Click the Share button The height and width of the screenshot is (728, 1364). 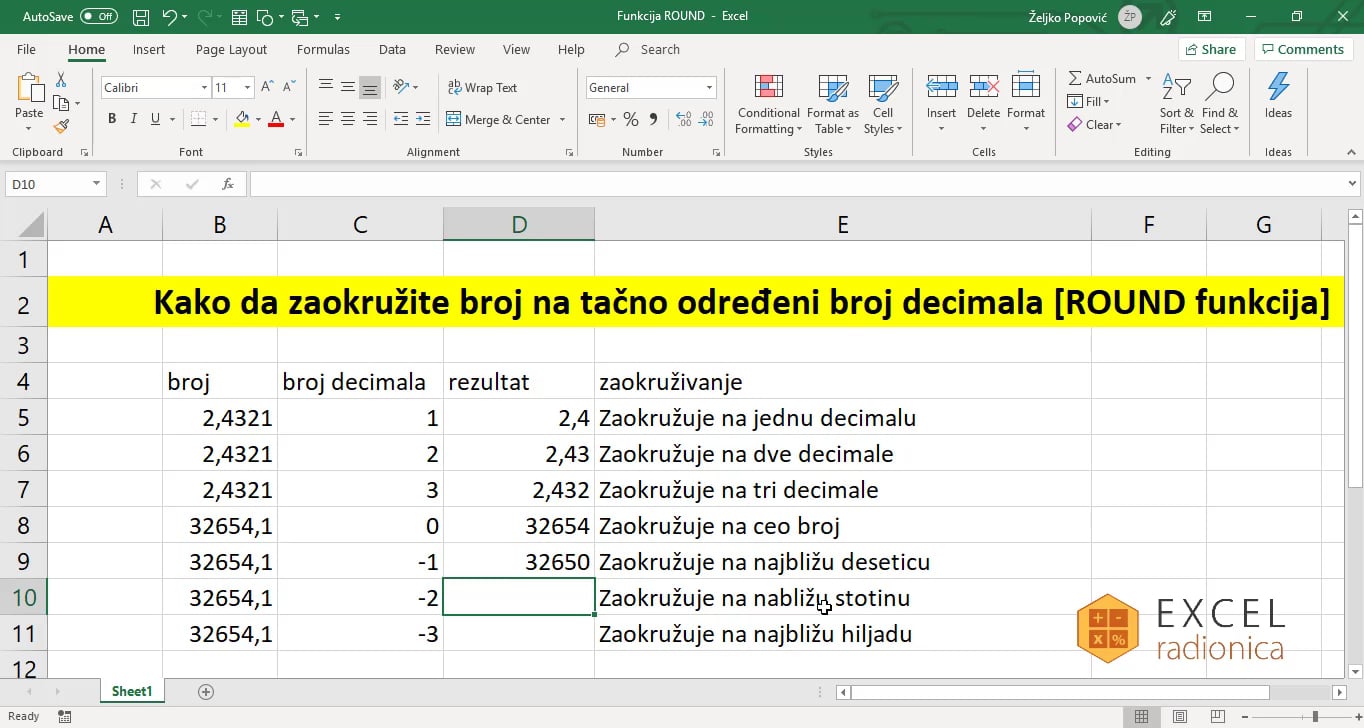coord(1210,49)
